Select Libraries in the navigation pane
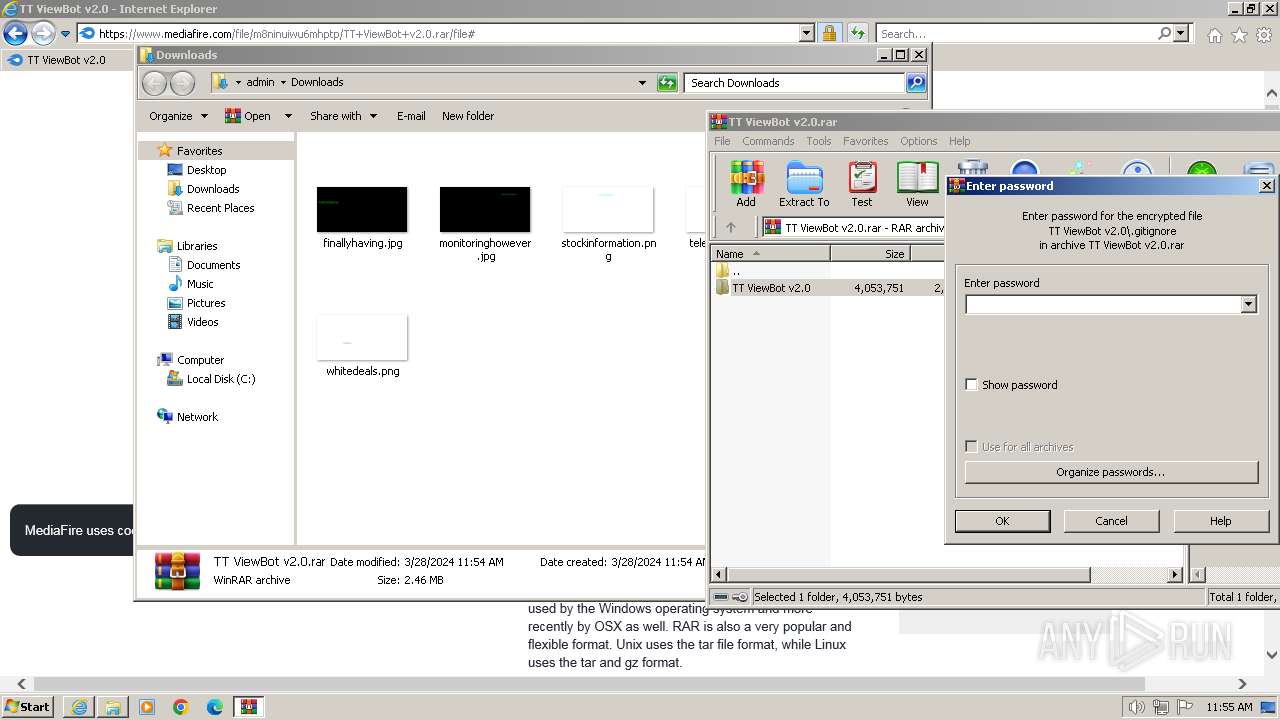Viewport: 1280px width, 720px height. click(x=197, y=246)
